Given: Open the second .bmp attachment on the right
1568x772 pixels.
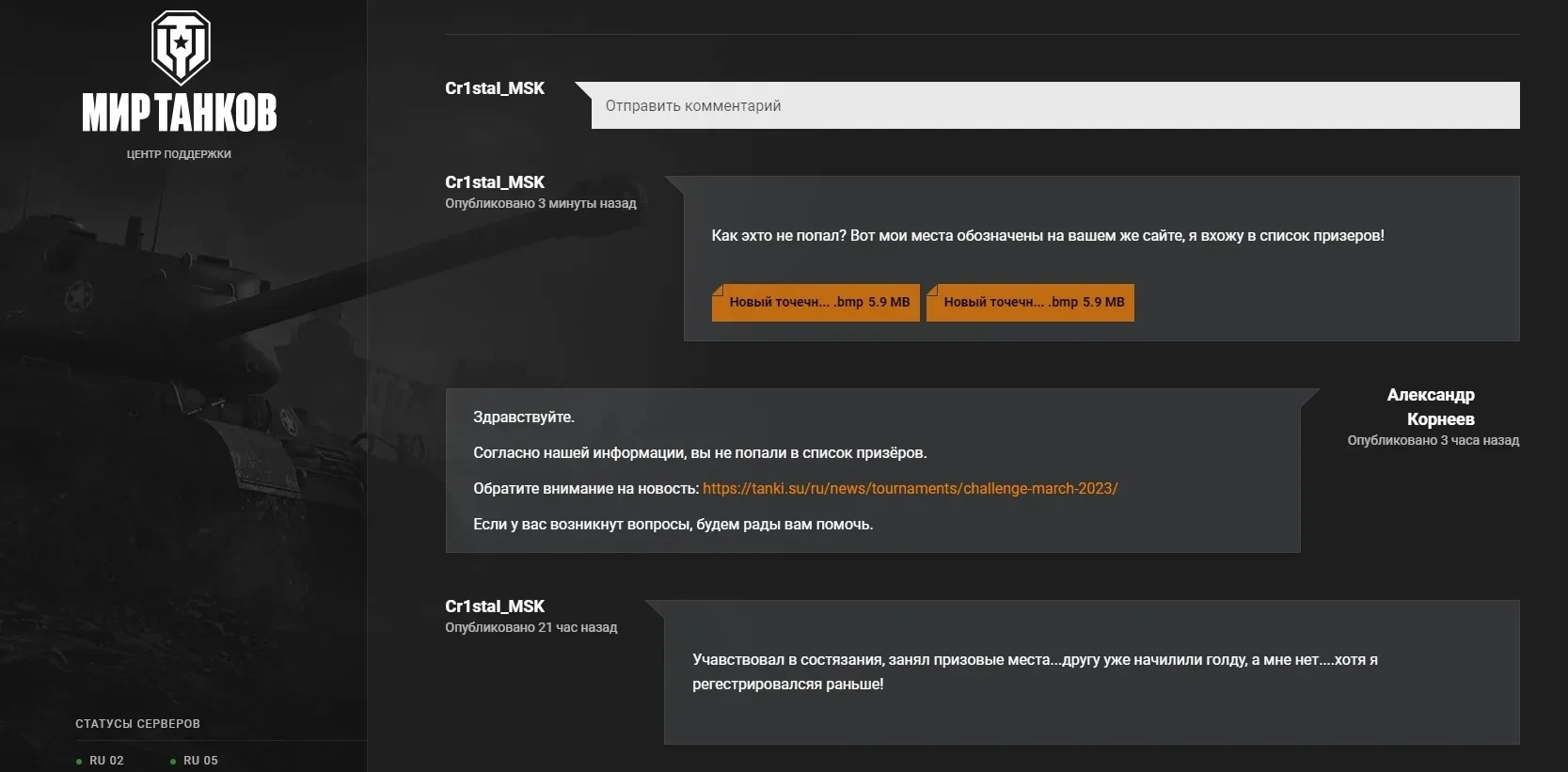Looking at the screenshot, I should [x=1030, y=303].
